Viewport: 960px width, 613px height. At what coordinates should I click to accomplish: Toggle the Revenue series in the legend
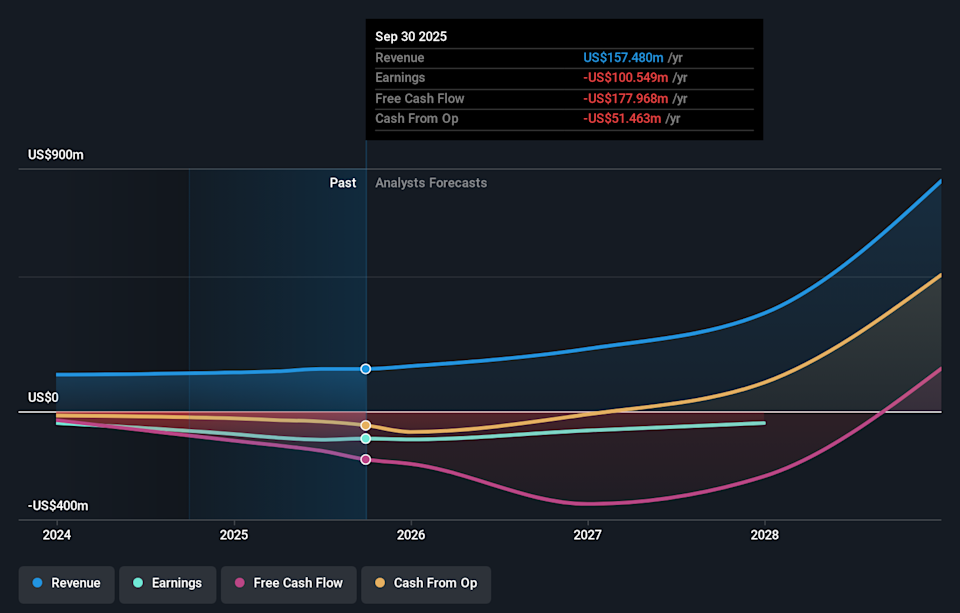(66, 583)
